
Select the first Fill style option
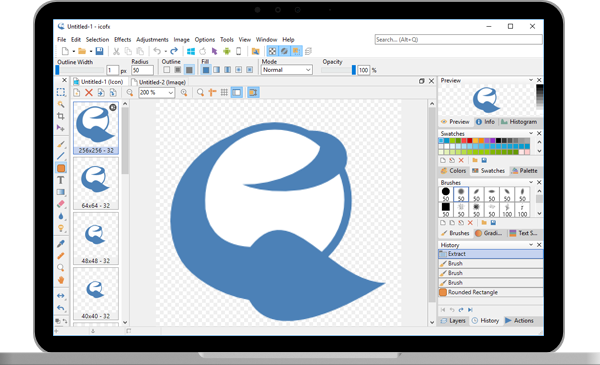click(206, 70)
